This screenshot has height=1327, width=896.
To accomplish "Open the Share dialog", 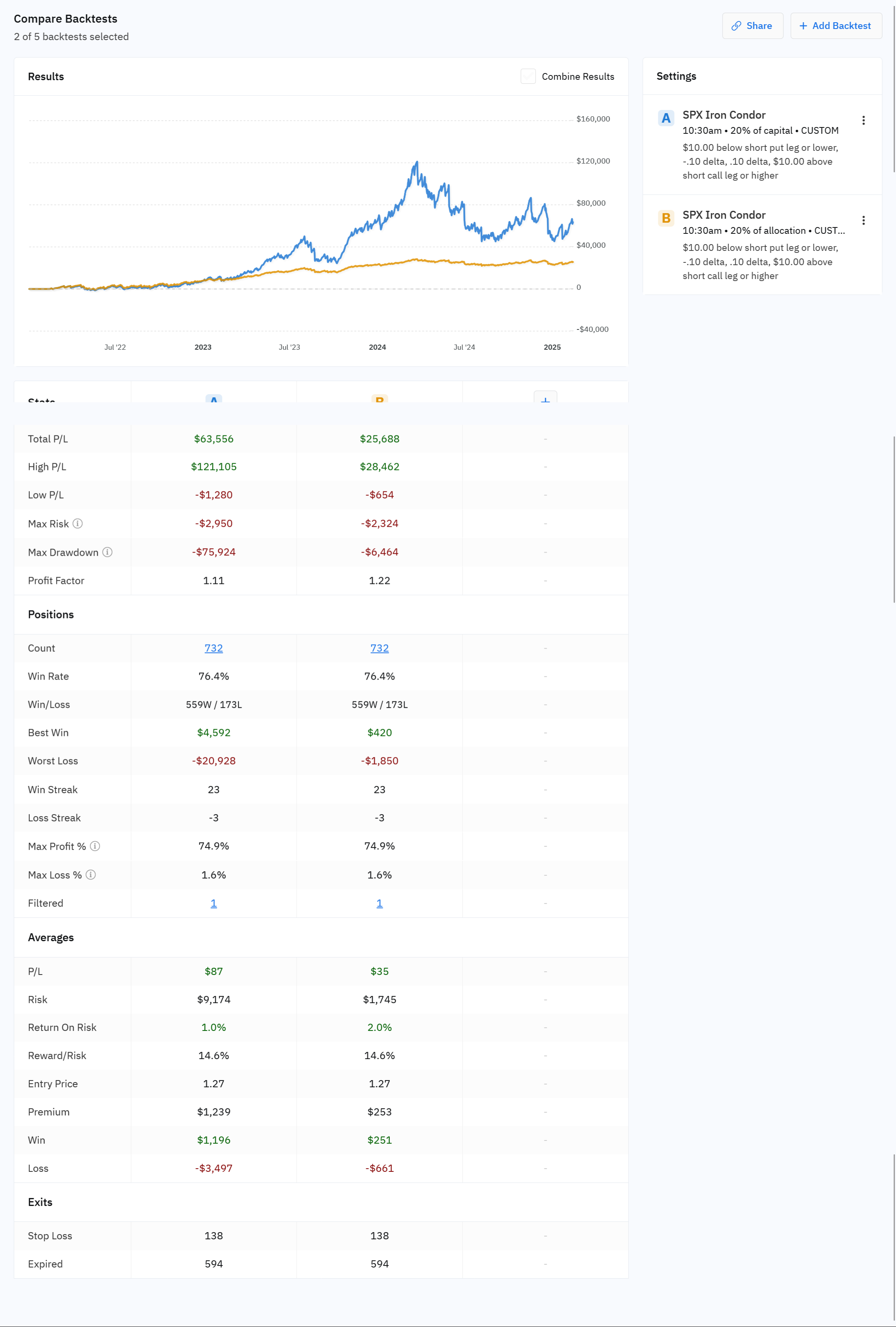I will coord(753,26).
